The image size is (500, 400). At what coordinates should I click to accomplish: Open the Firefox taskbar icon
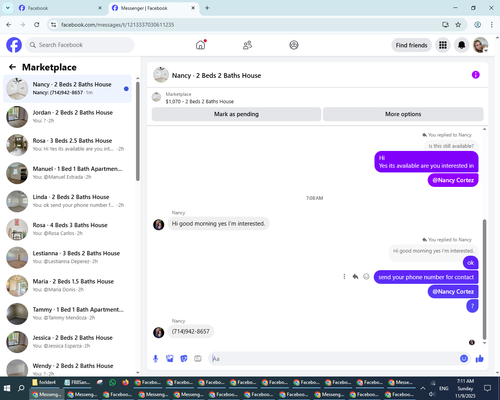125,382
